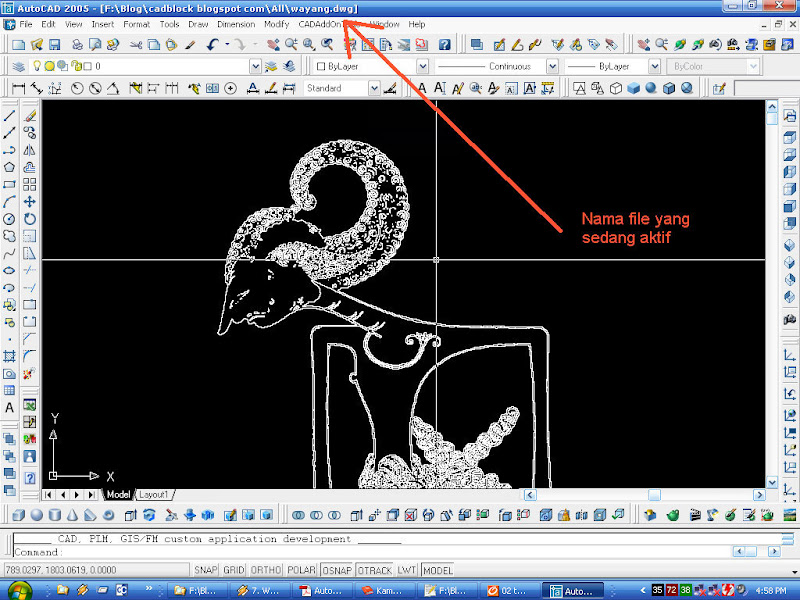Open the ByLayer lineweight dropdown

pos(654,66)
